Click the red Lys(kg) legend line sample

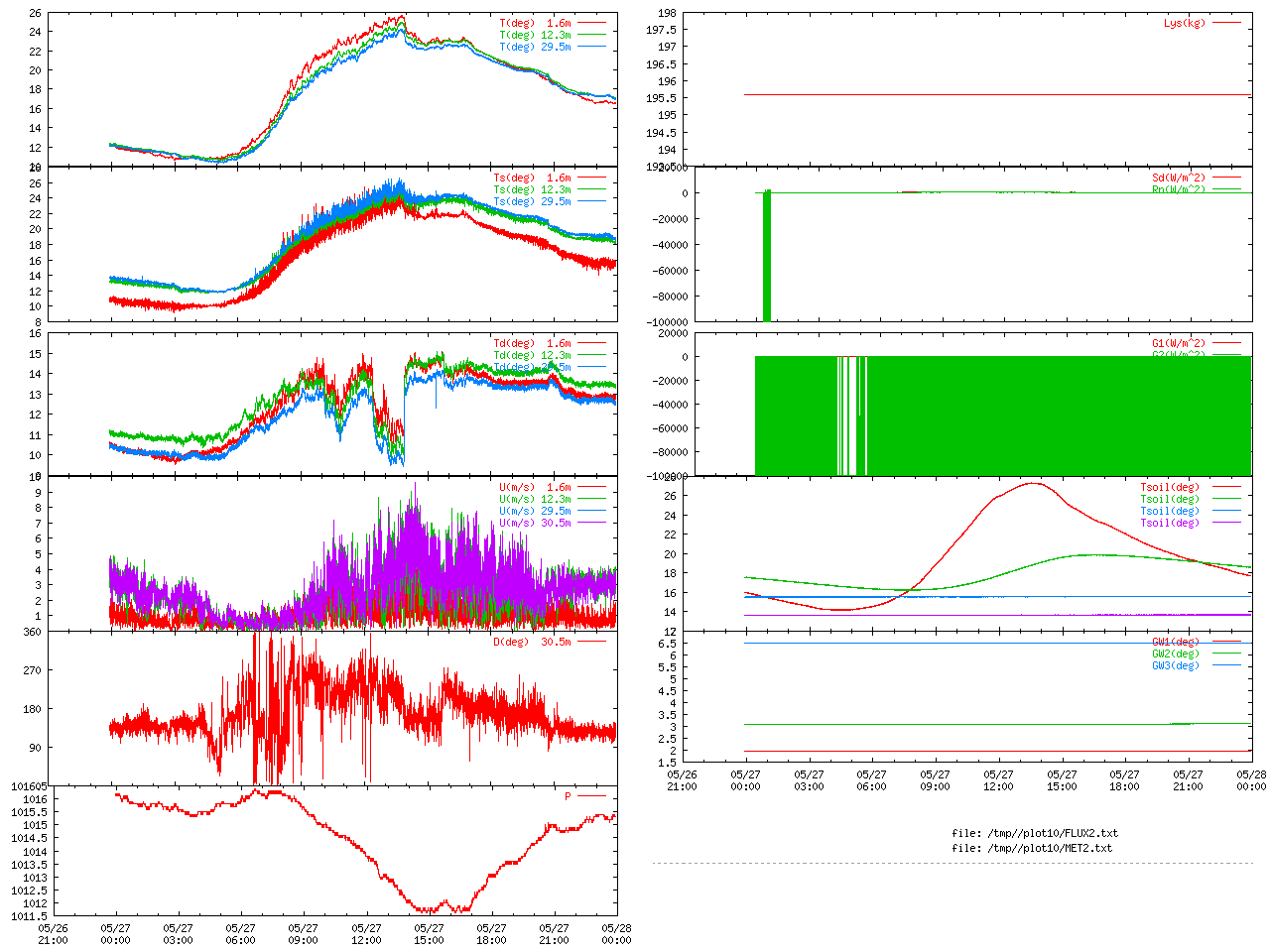[1226, 23]
